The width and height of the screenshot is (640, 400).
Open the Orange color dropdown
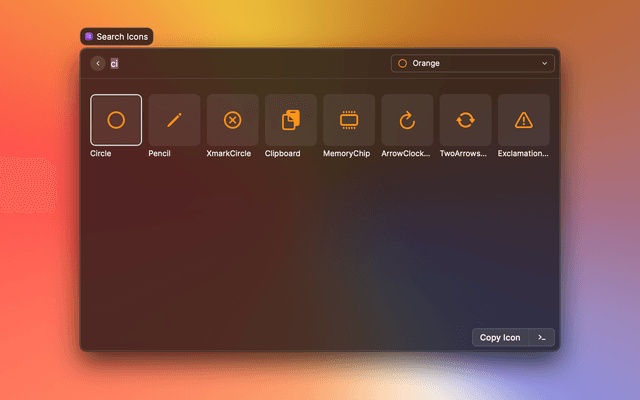point(472,63)
